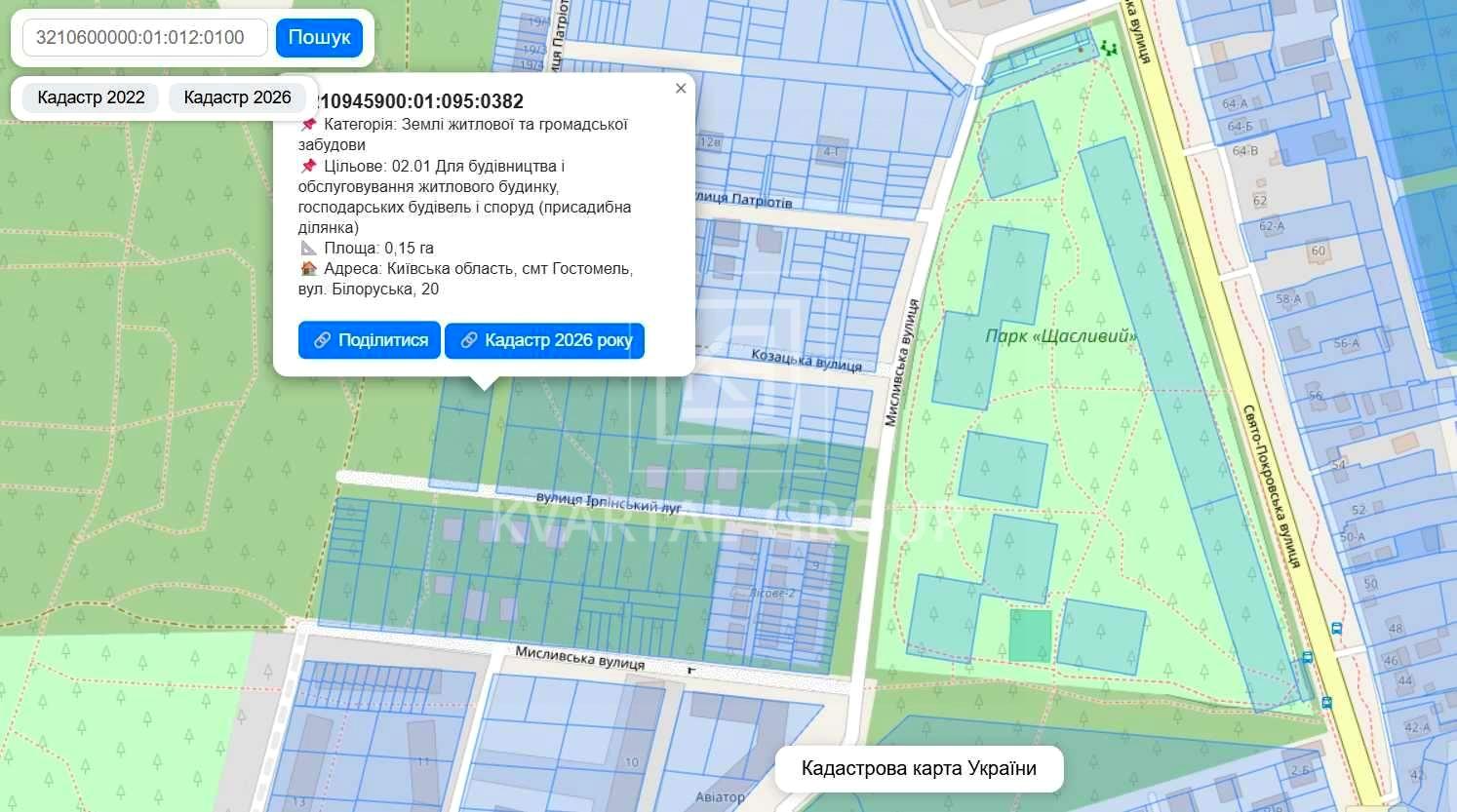Viewport: 1457px width, 812px height.
Task: Click the parcel number heading in popup
Action: coord(419,101)
